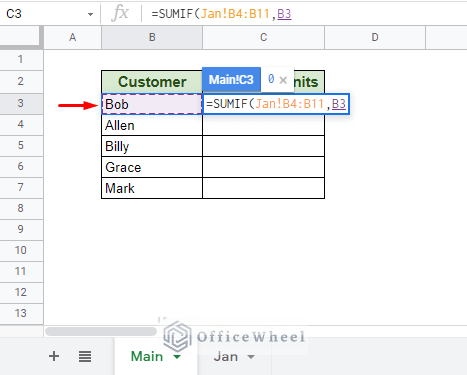
Task: Click the empty units cell beside Grace
Action: (x=263, y=167)
